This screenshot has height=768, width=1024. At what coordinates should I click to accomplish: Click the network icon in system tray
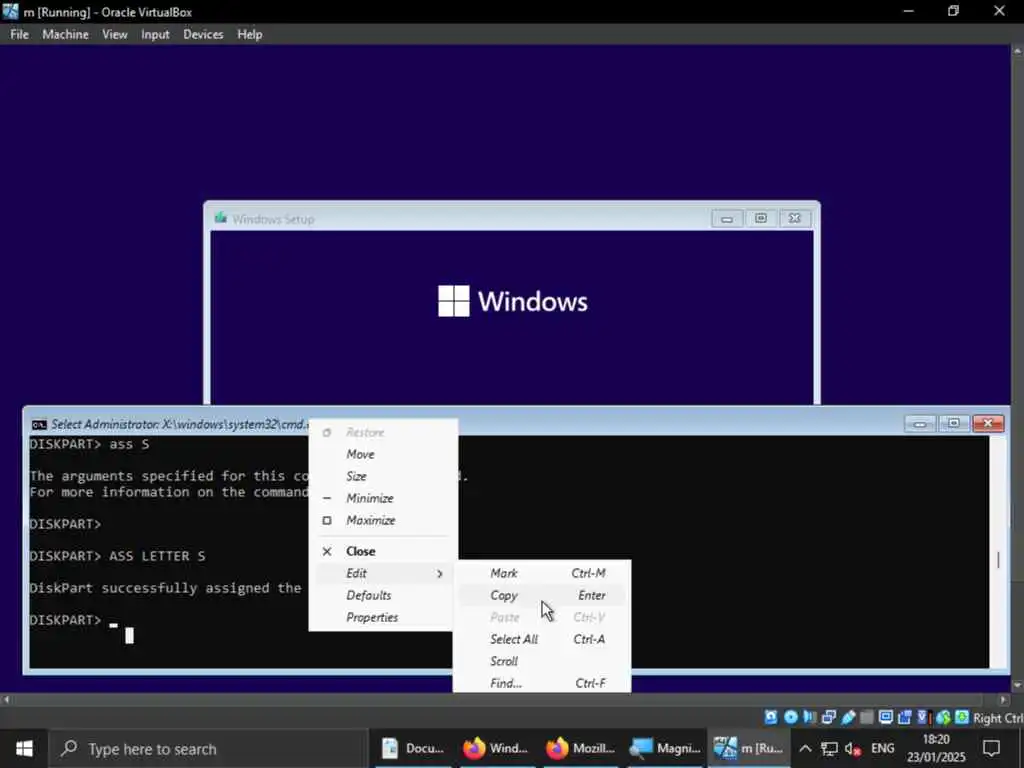(x=829, y=748)
